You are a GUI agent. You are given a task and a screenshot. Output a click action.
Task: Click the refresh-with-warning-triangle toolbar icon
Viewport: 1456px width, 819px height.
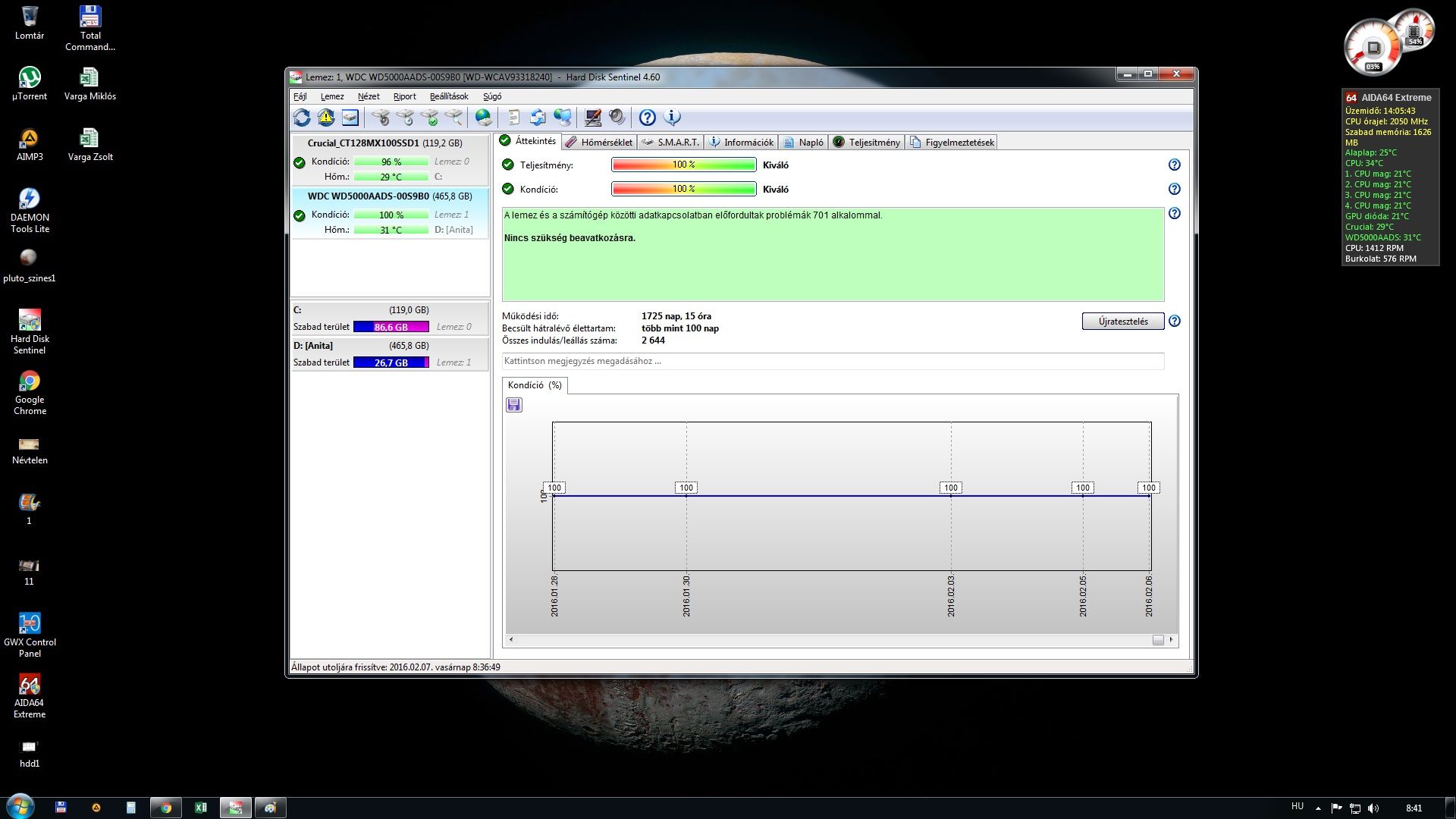coord(326,118)
